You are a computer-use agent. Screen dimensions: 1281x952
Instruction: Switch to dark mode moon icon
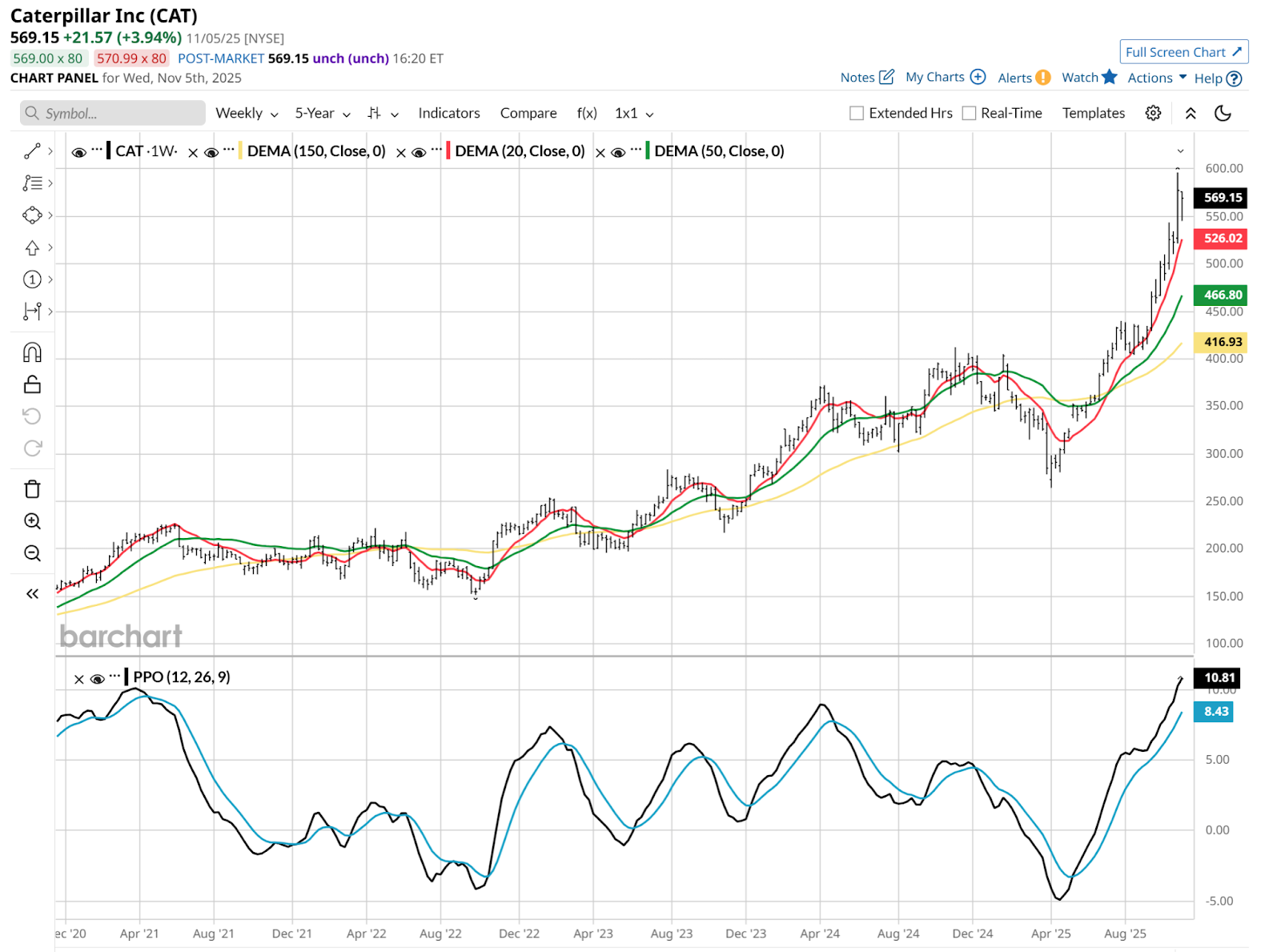click(x=1223, y=113)
